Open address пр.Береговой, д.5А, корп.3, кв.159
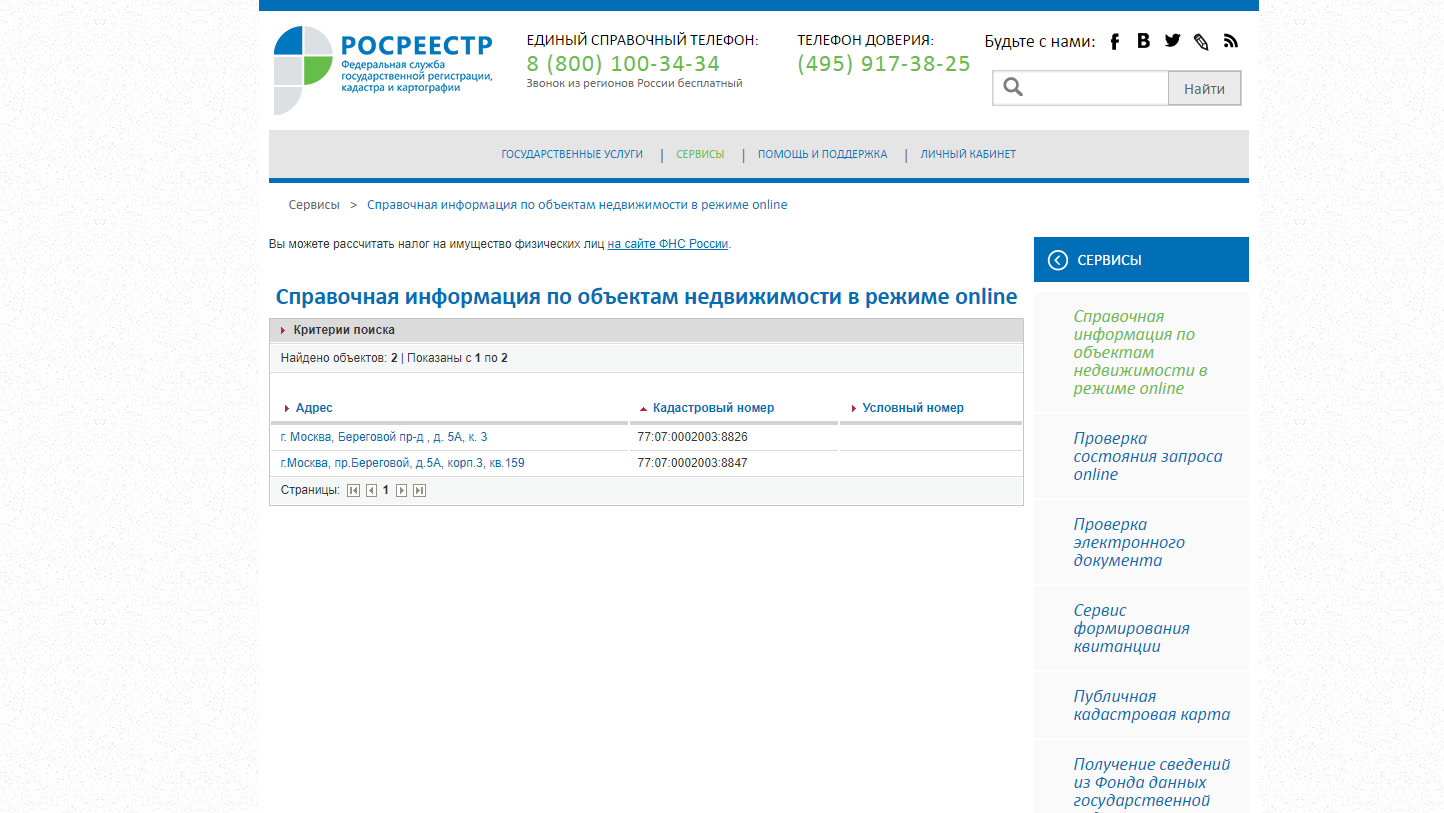Viewport: 1444px width, 813px height. pos(402,463)
